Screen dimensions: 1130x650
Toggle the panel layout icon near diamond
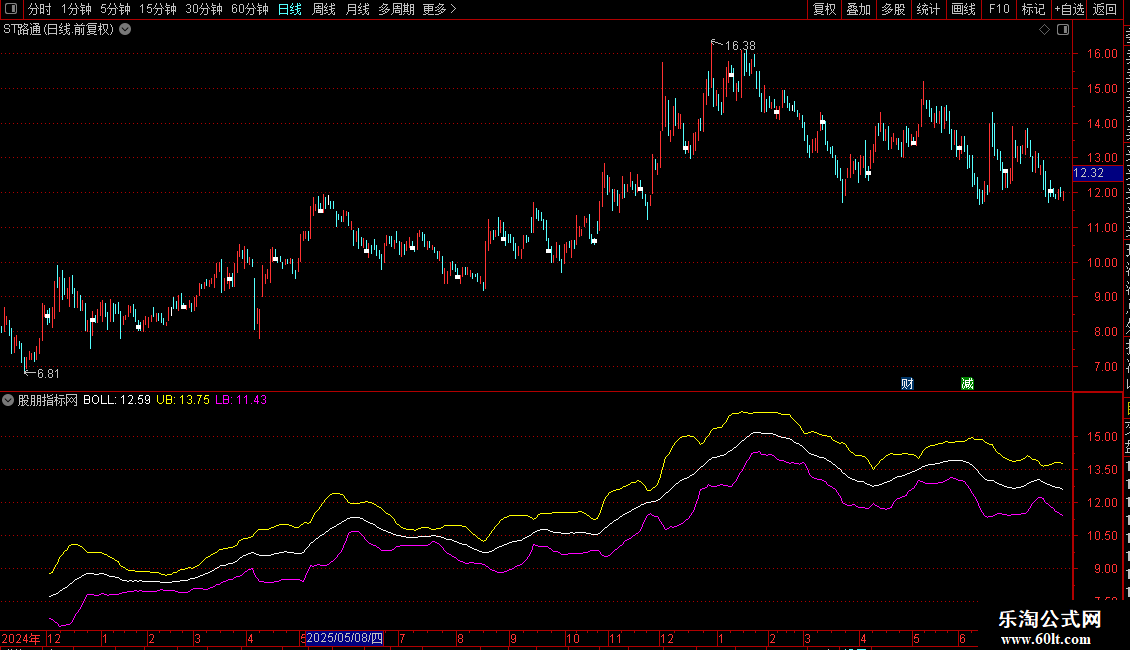coord(1063,30)
